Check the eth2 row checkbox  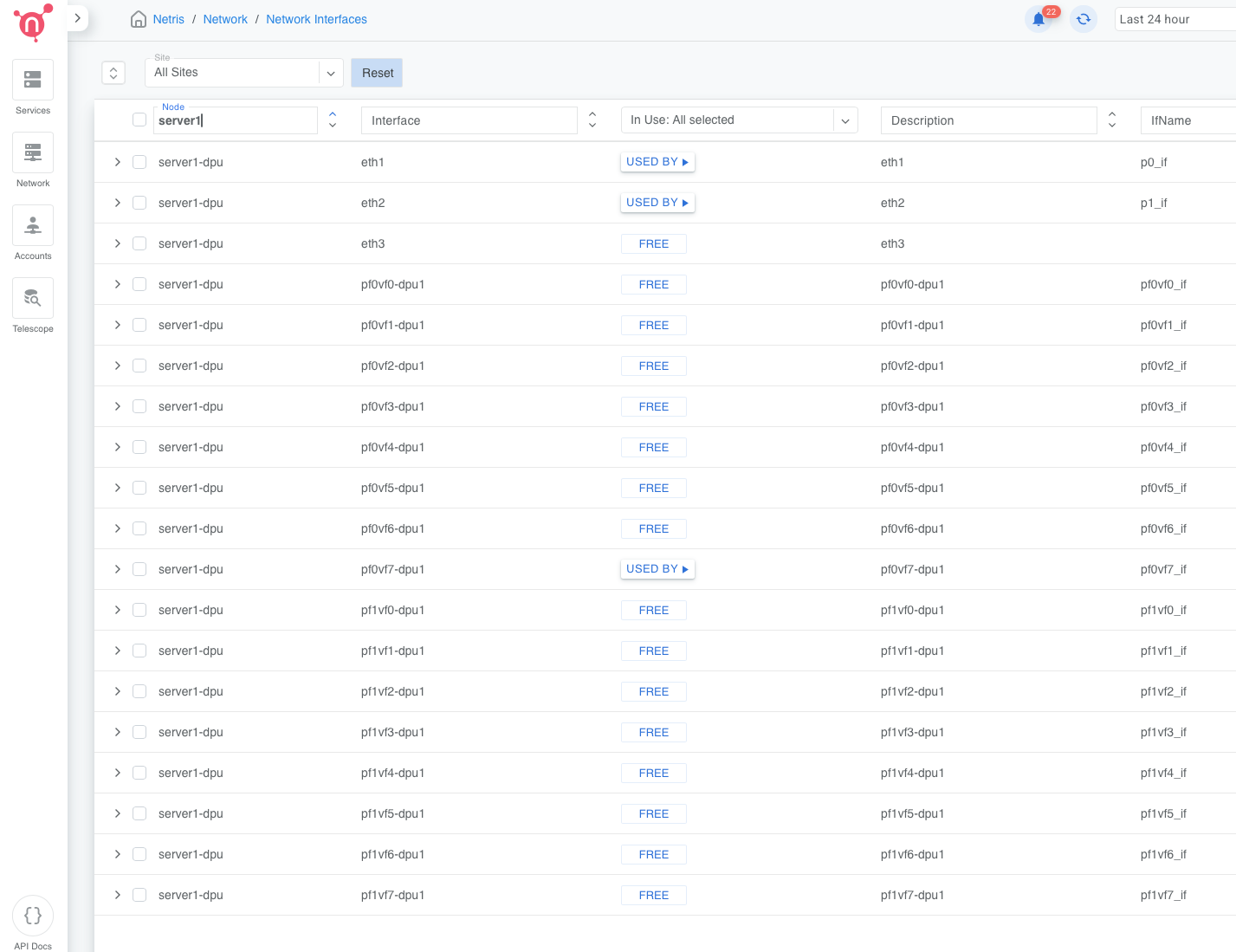[139, 203]
